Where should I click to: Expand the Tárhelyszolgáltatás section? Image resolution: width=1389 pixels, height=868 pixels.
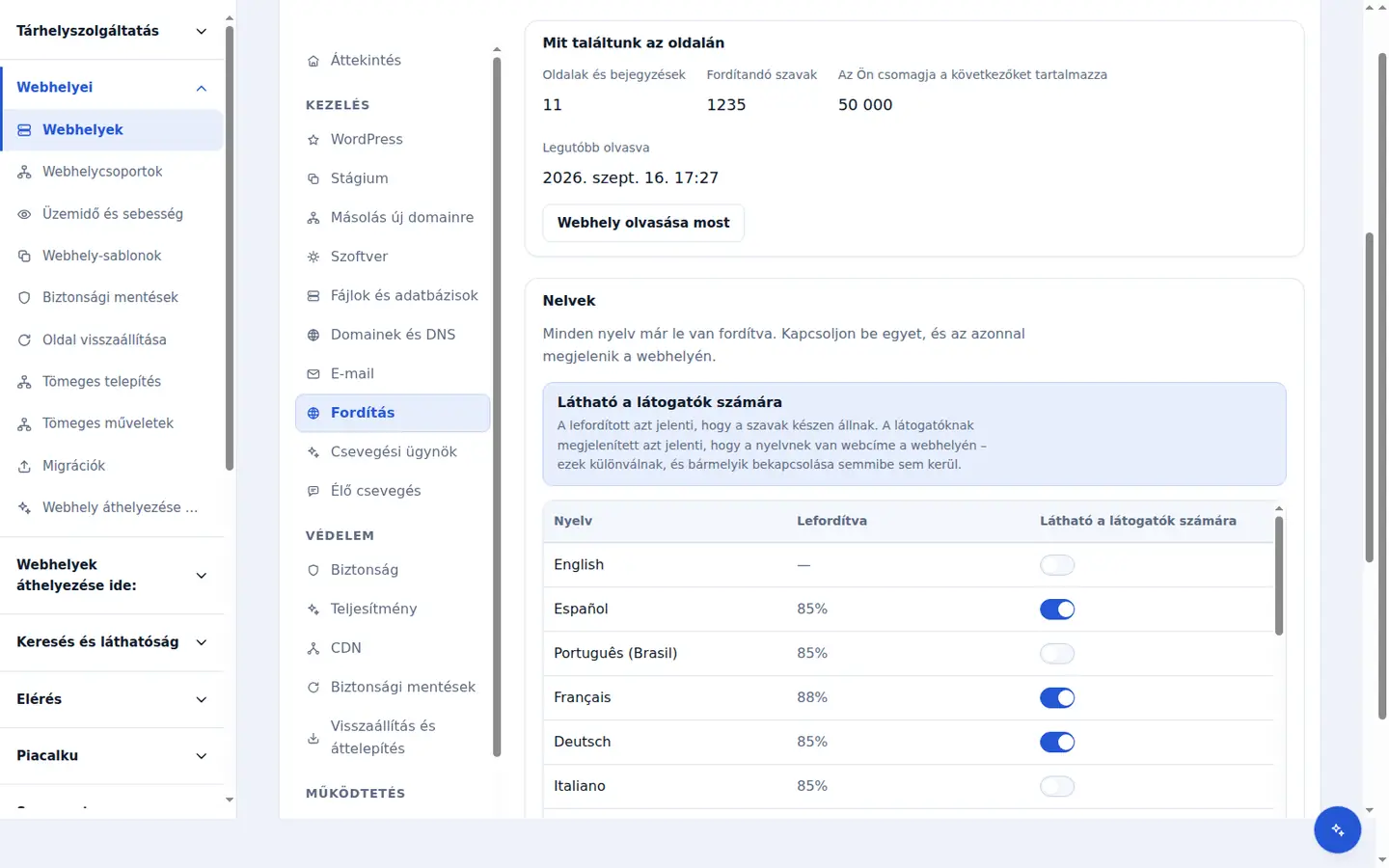[x=112, y=31]
